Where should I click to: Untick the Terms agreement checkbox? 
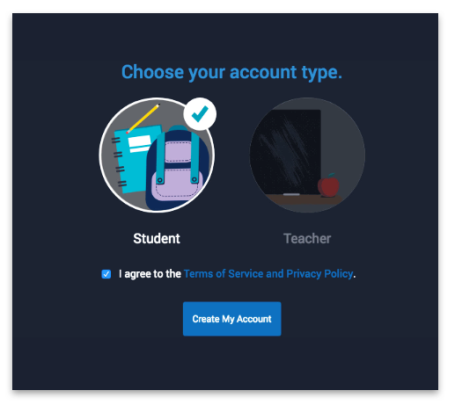[x=106, y=274]
